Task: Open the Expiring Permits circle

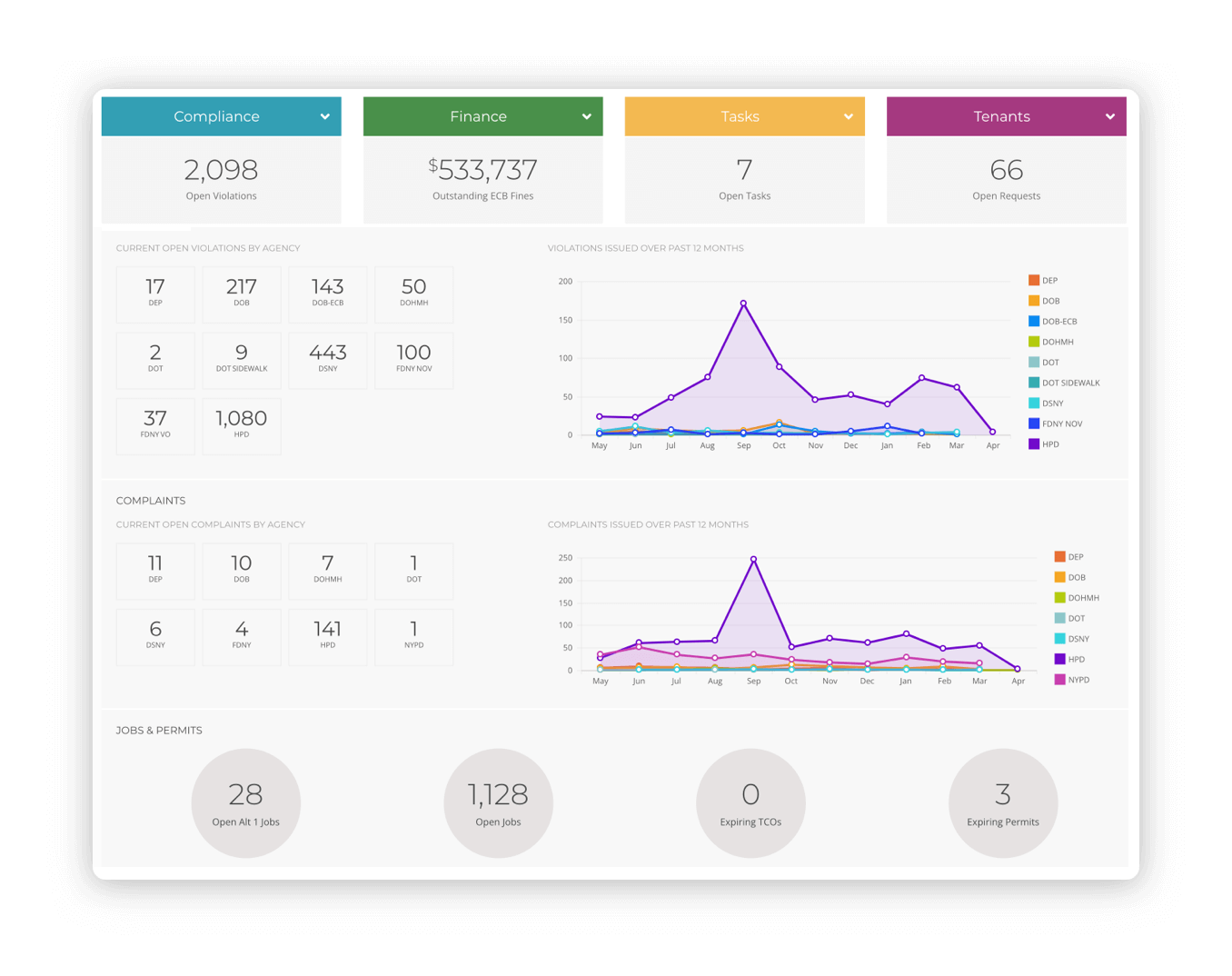Action: point(1003,803)
